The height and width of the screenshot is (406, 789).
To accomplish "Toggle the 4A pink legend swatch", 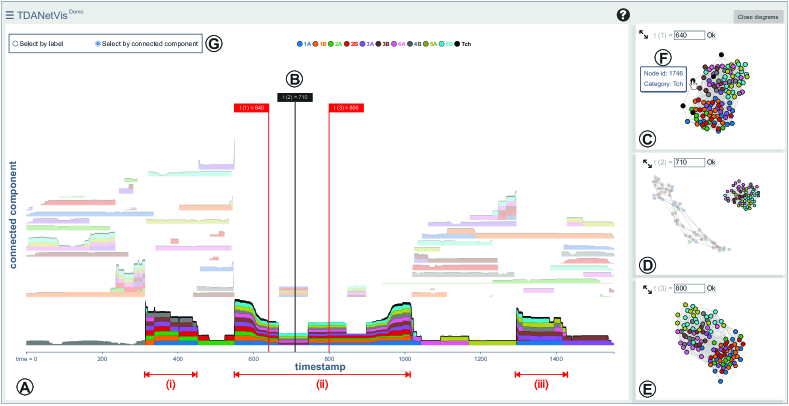I will [394, 44].
